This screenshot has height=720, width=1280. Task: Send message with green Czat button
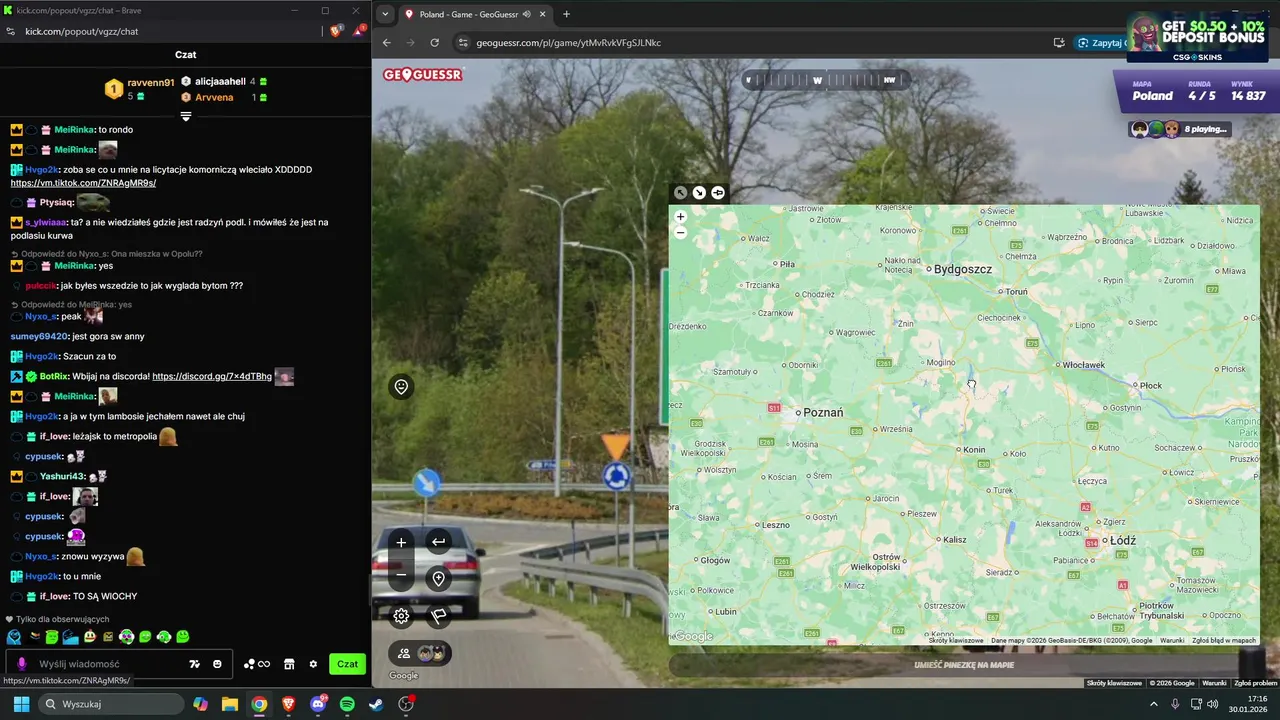tap(347, 664)
